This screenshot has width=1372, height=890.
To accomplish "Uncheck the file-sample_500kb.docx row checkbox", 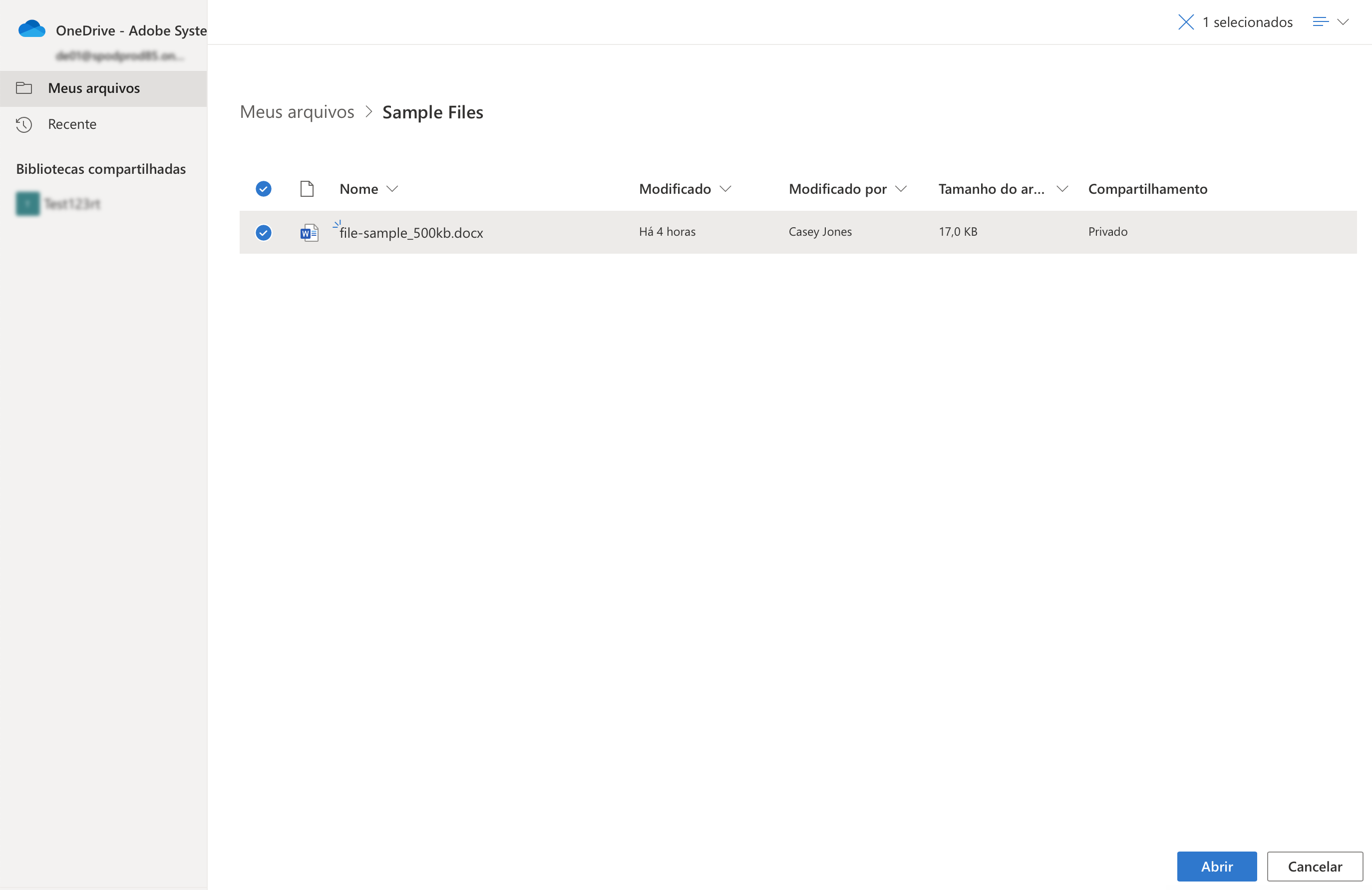I will (x=264, y=232).
